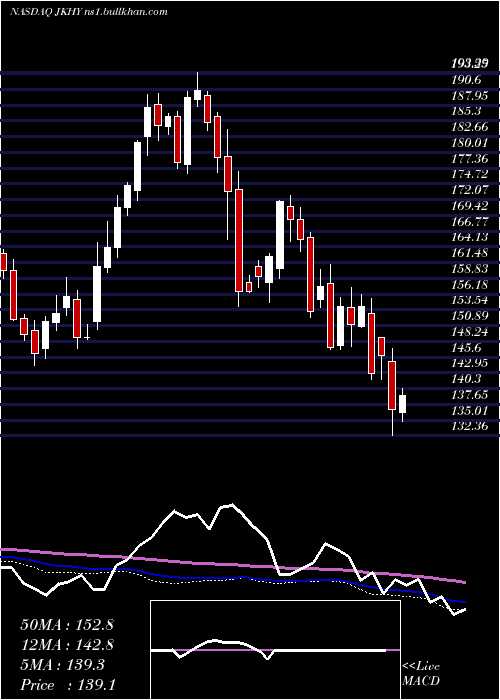
Task: Click the Price : 139.1 readout
Action: [x=68, y=685]
